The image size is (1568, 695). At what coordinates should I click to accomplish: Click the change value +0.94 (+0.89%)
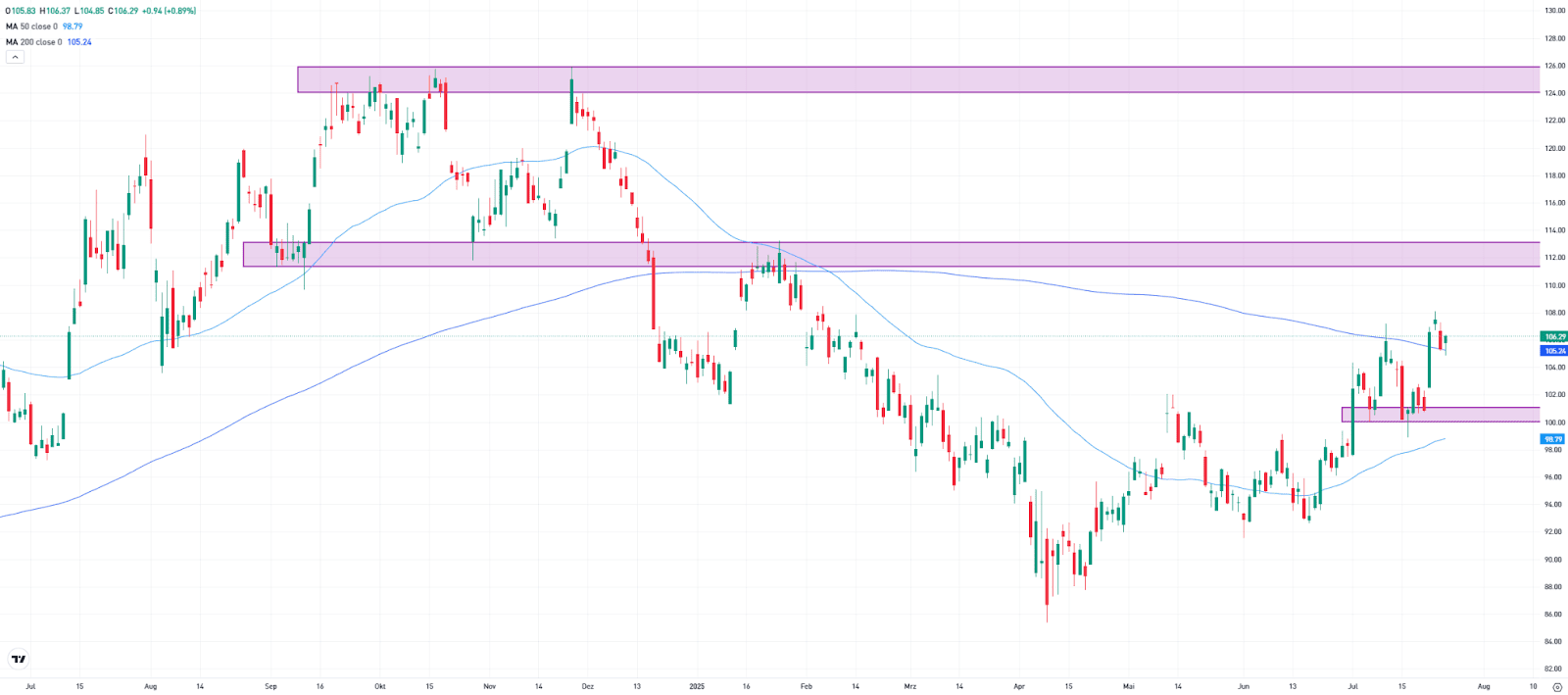(170, 11)
